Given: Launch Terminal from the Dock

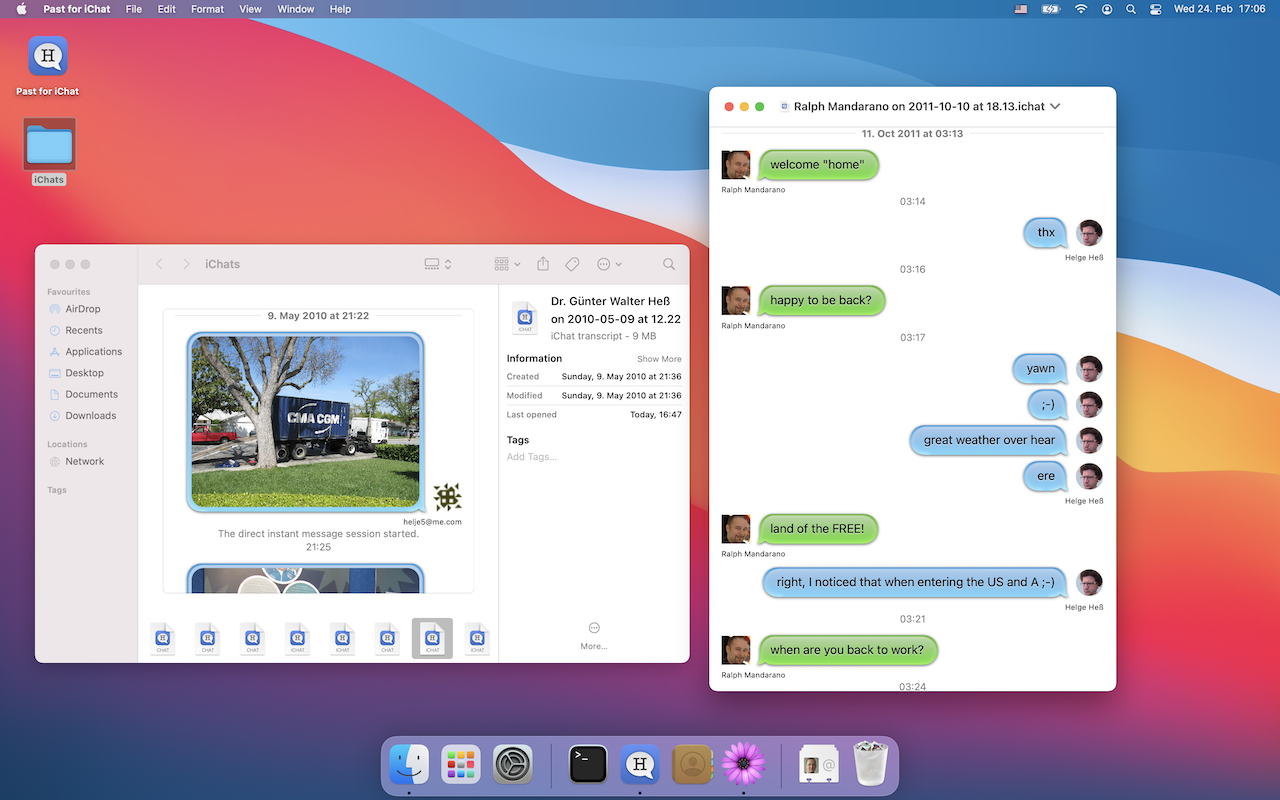Looking at the screenshot, I should click(x=588, y=765).
